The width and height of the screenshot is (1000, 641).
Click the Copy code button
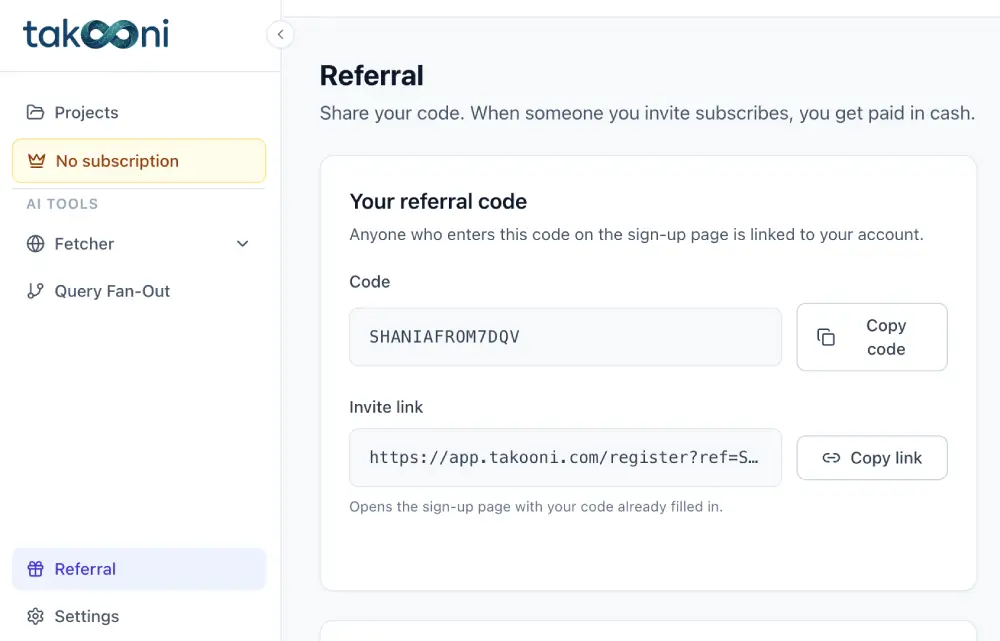[x=872, y=337]
